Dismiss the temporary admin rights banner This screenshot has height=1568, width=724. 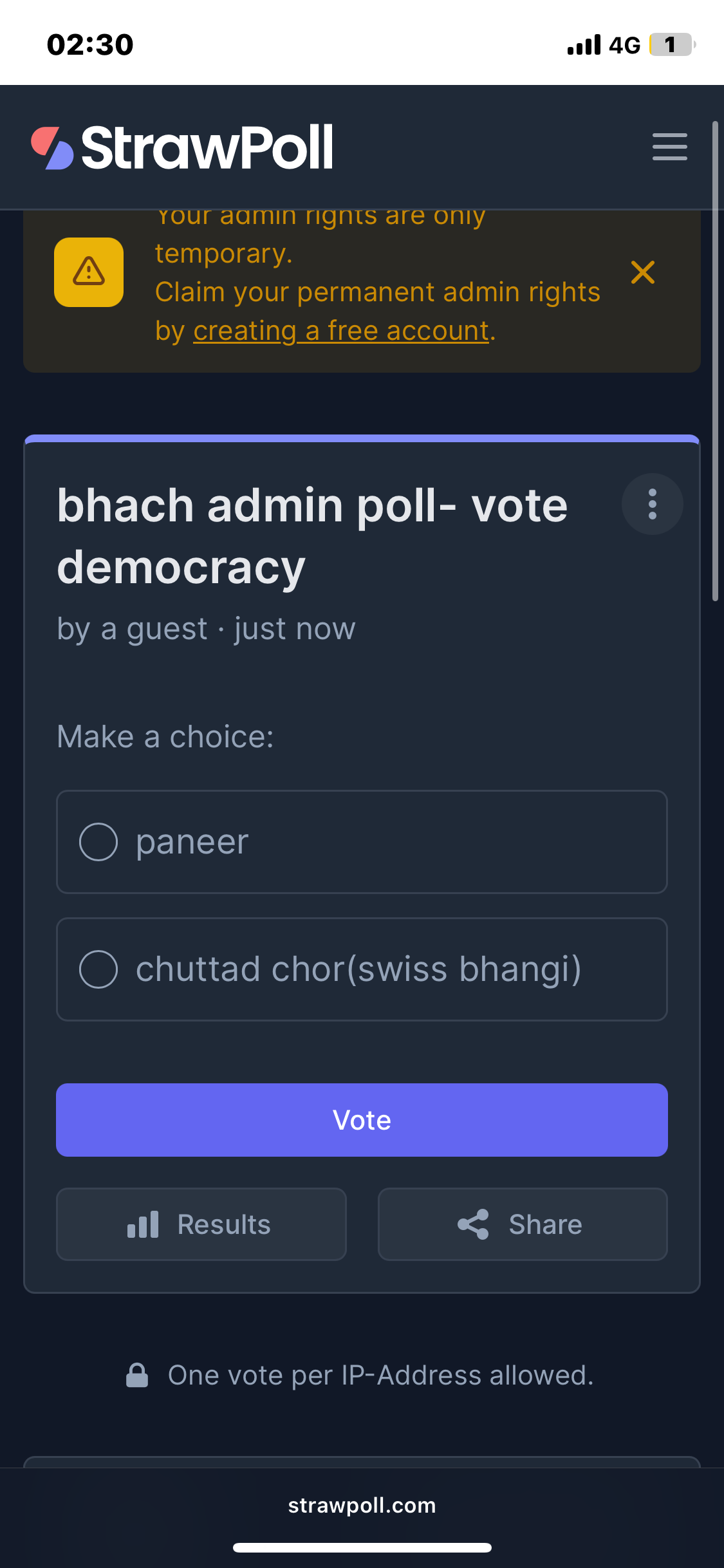point(642,272)
